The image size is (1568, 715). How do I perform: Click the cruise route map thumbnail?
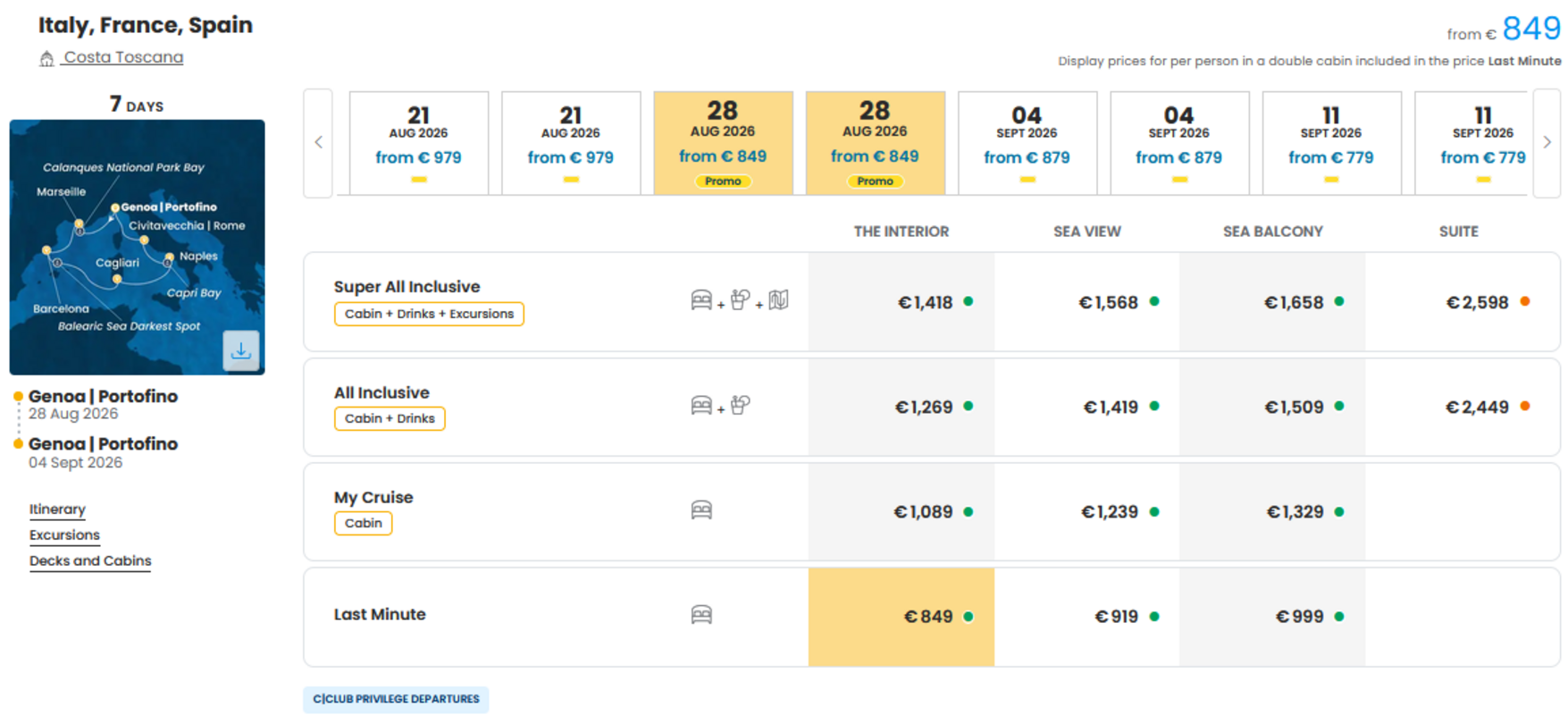click(137, 248)
